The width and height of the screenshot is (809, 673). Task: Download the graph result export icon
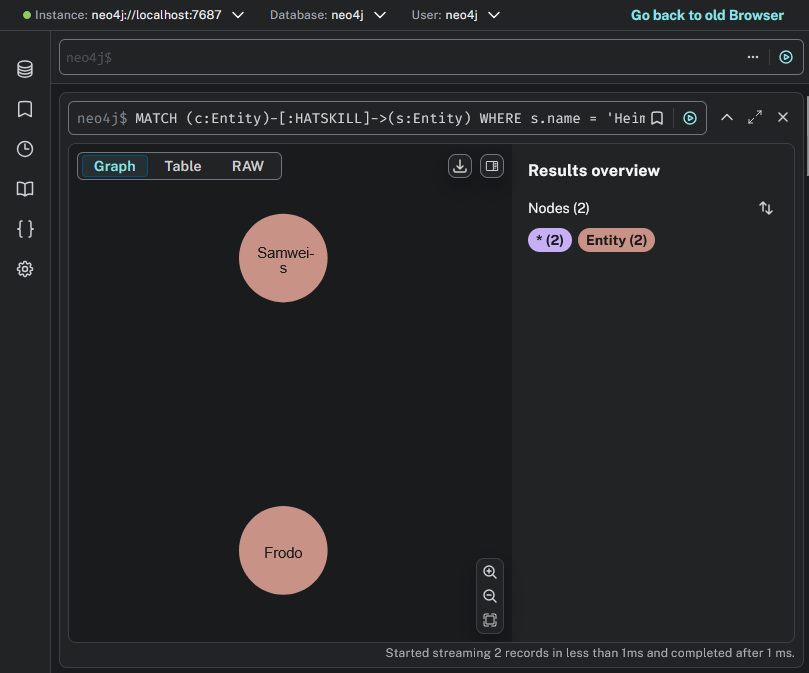pyautogui.click(x=460, y=166)
